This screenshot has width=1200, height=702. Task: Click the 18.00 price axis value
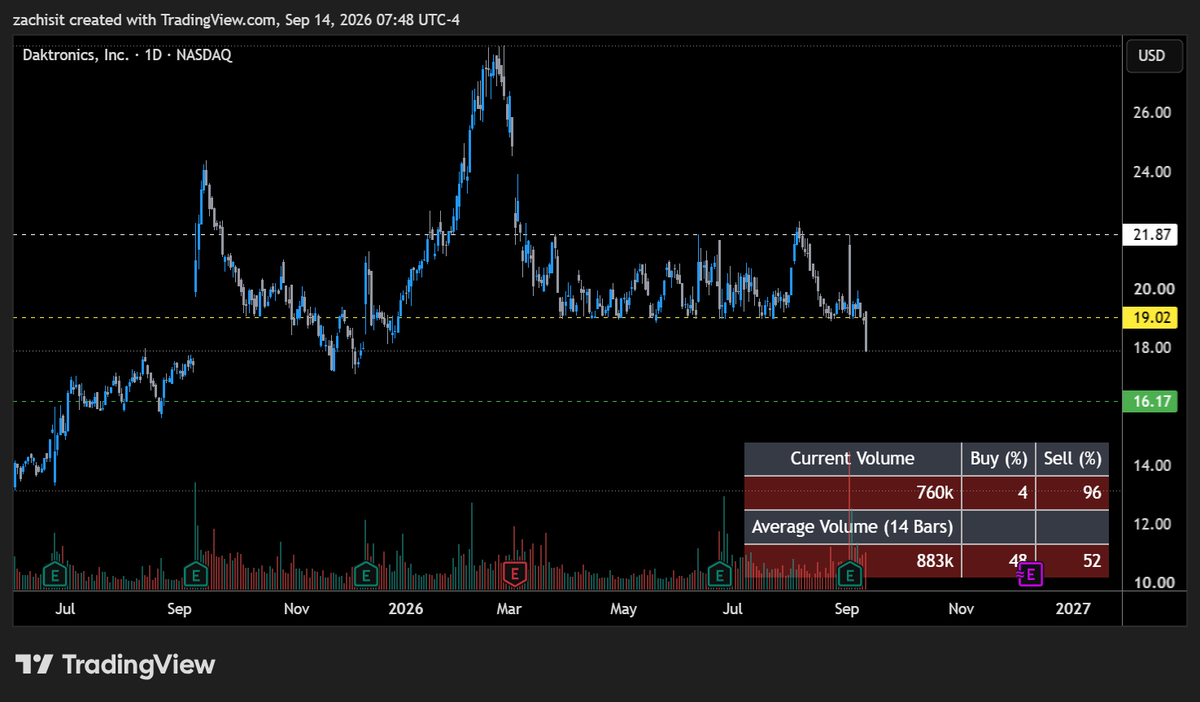(x=1151, y=348)
